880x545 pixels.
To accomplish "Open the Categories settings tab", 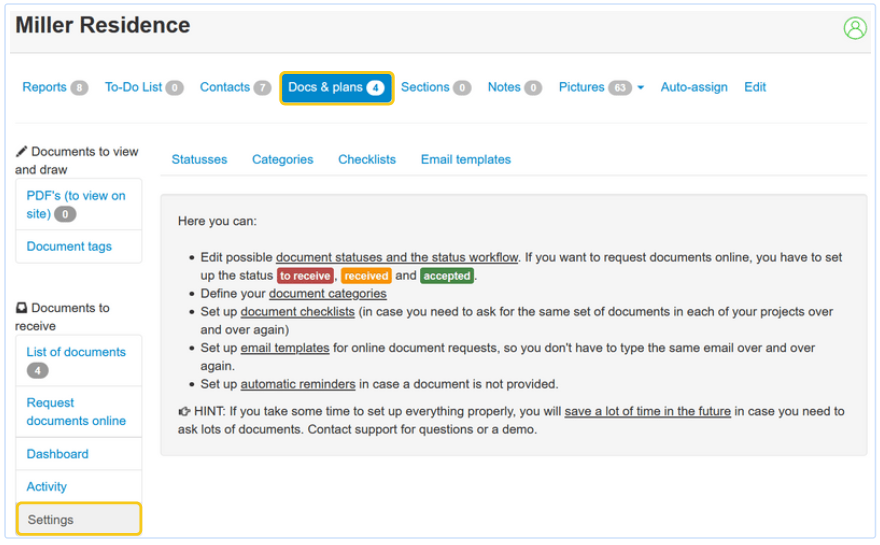I will (282, 160).
